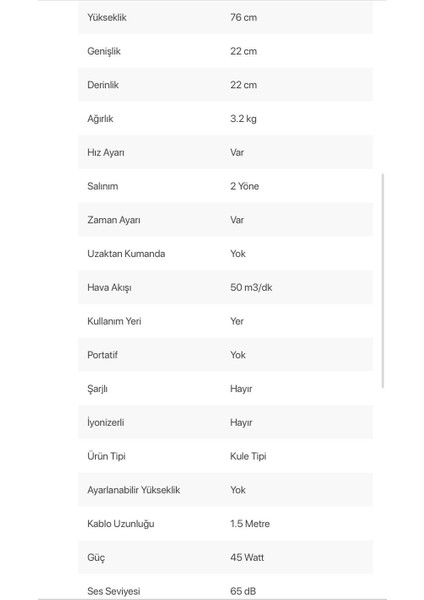Click the Portatif specification label
The image size is (424, 600).
(102, 355)
